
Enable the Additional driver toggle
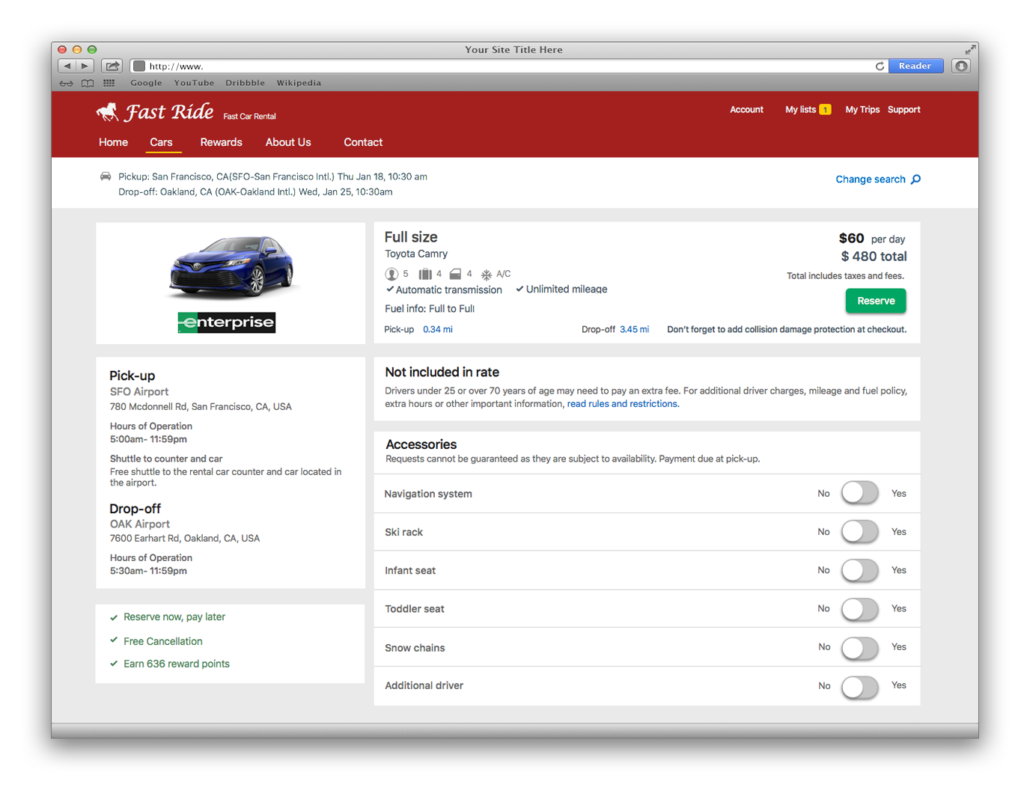coord(859,686)
